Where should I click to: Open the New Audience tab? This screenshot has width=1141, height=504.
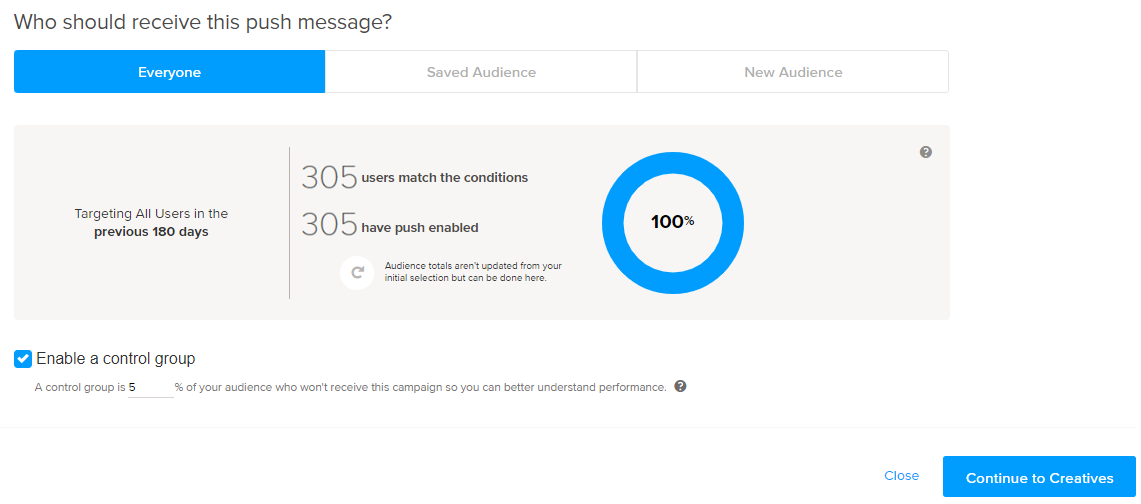[x=793, y=72]
